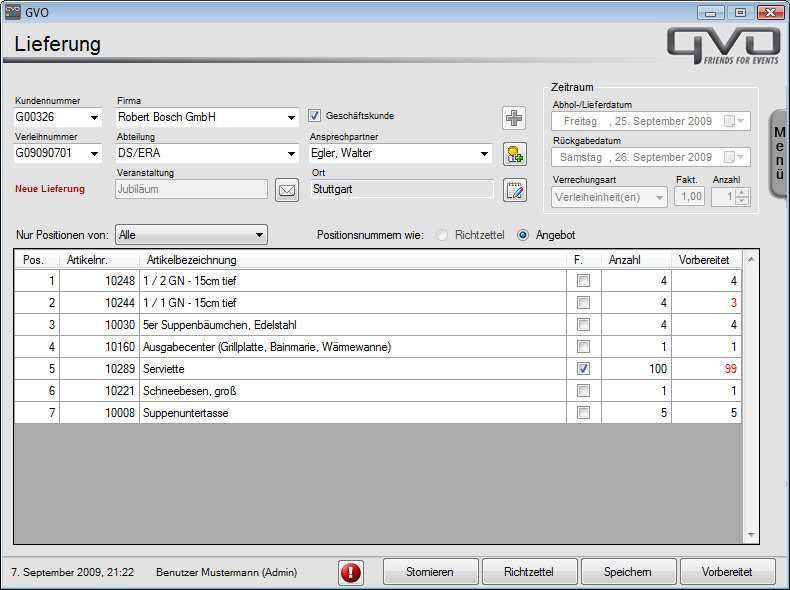This screenshot has height=590, width=790.
Task: Toggle the Geschäftskunde checkbox
Action: coord(314,115)
